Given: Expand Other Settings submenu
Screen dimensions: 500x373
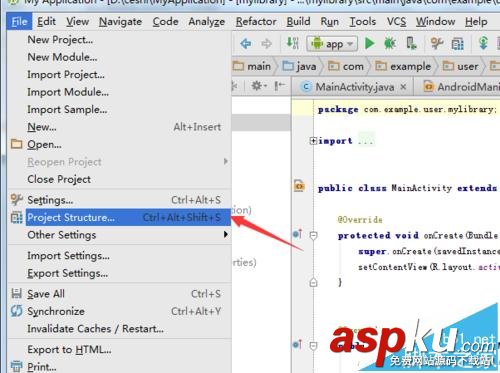Looking at the screenshot, I should [x=120, y=235].
